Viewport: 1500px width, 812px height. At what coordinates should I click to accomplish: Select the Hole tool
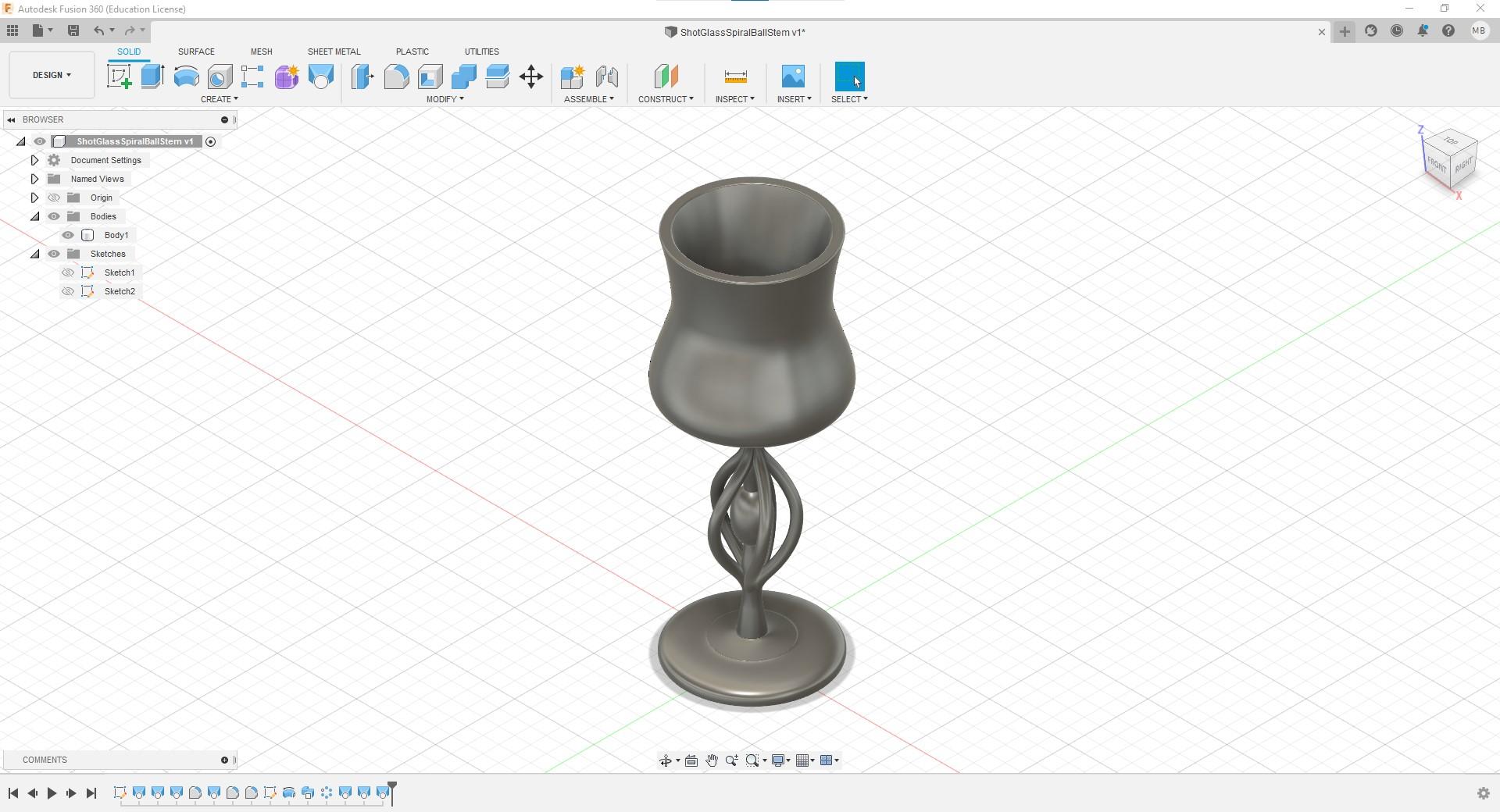tap(220, 77)
